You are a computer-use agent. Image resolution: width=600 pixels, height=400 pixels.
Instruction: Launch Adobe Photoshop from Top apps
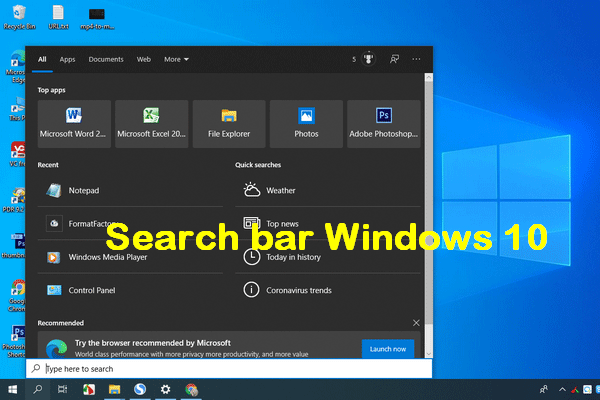pyautogui.click(x=383, y=124)
